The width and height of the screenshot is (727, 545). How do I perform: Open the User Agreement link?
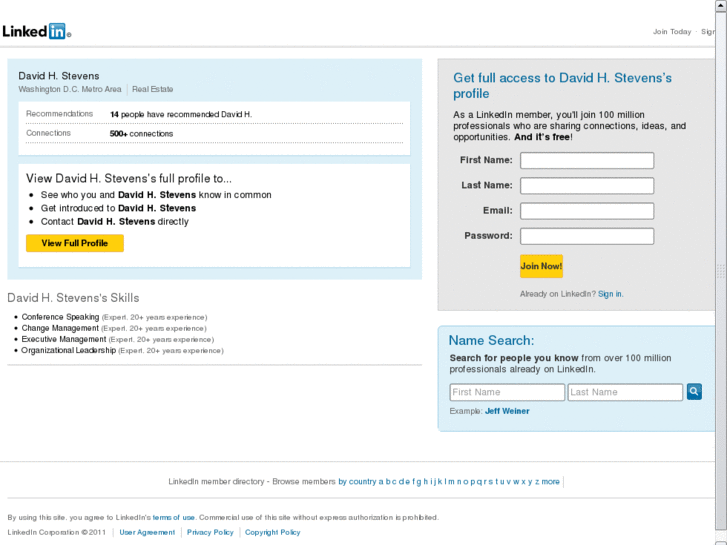tap(147, 532)
